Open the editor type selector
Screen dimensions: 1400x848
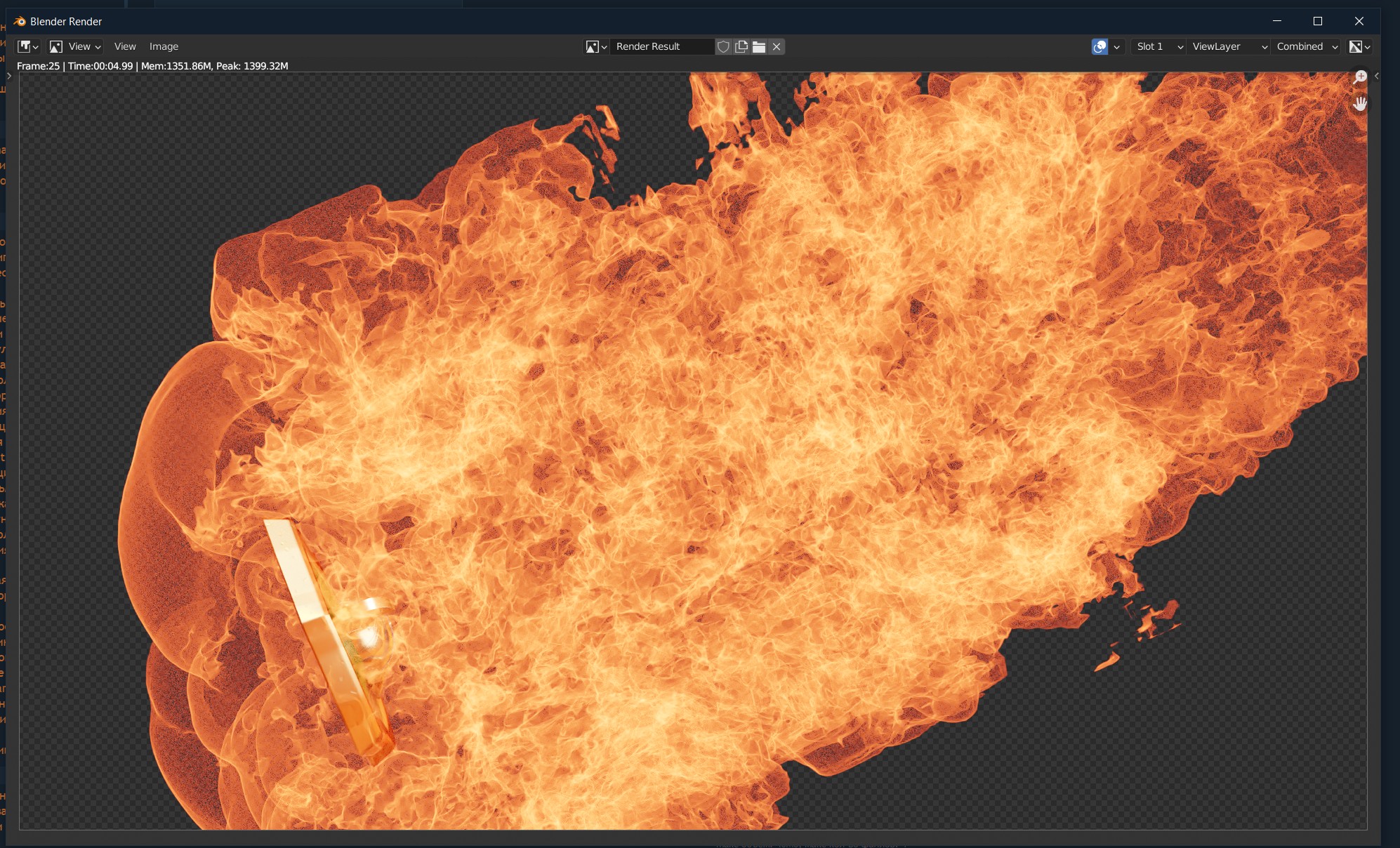[x=28, y=46]
